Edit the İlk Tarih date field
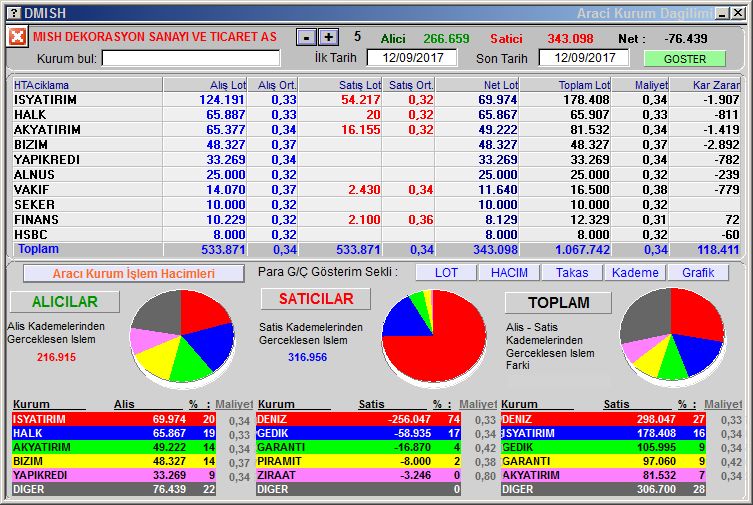This screenshot has width=753, height=505. coord(412,58)
